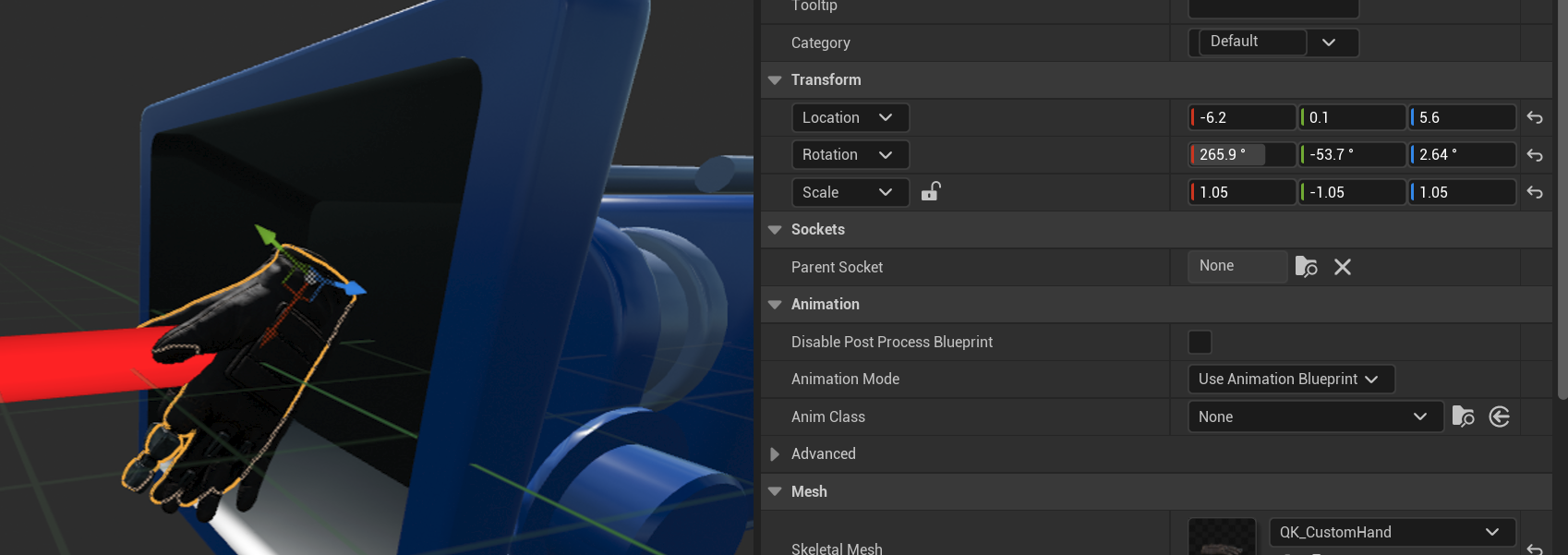
Task: Click the blue gizmo axis arrow
Action: (353, 288)
